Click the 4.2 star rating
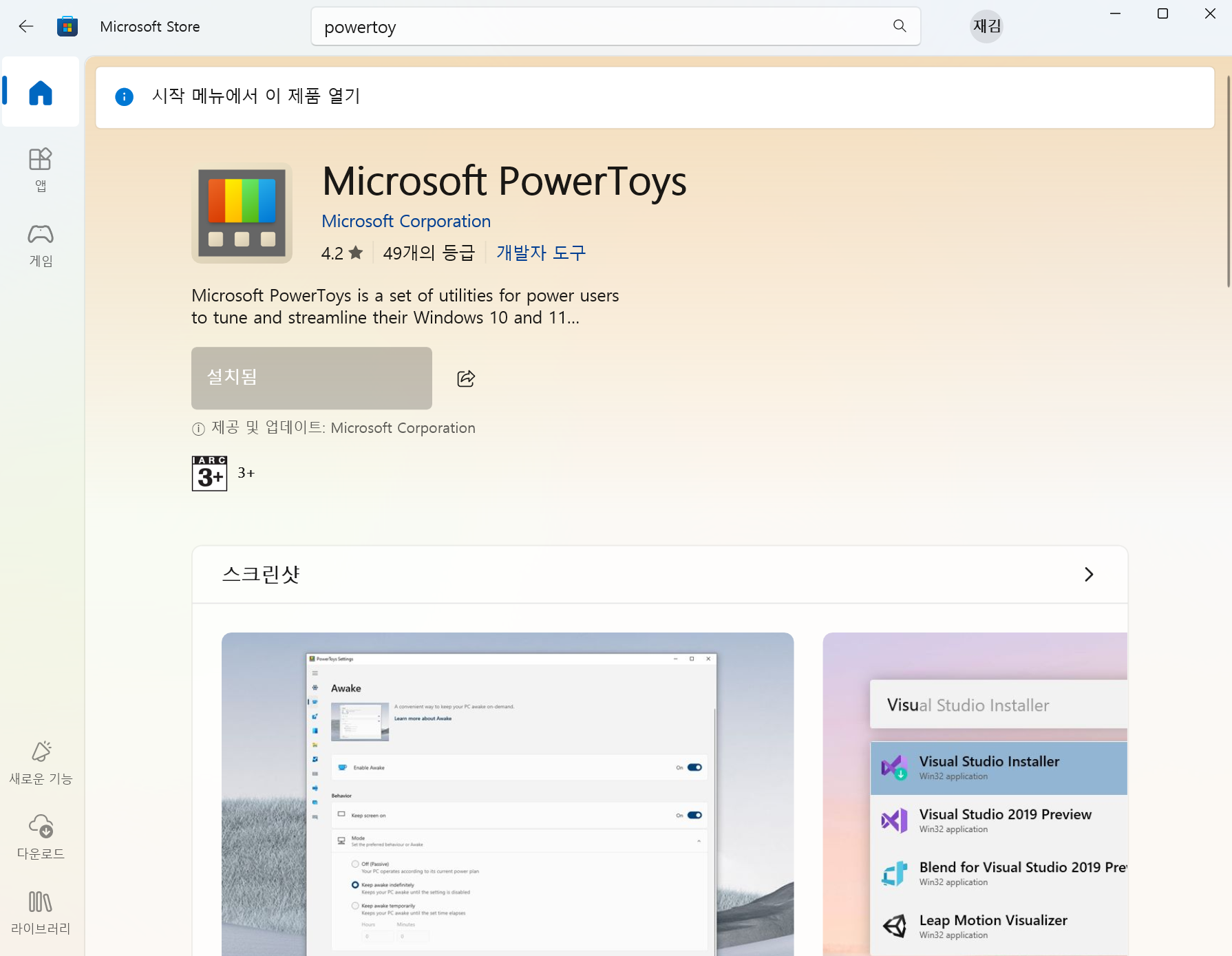The height and width of the screenshot is (956, 1232). point(341,253)
